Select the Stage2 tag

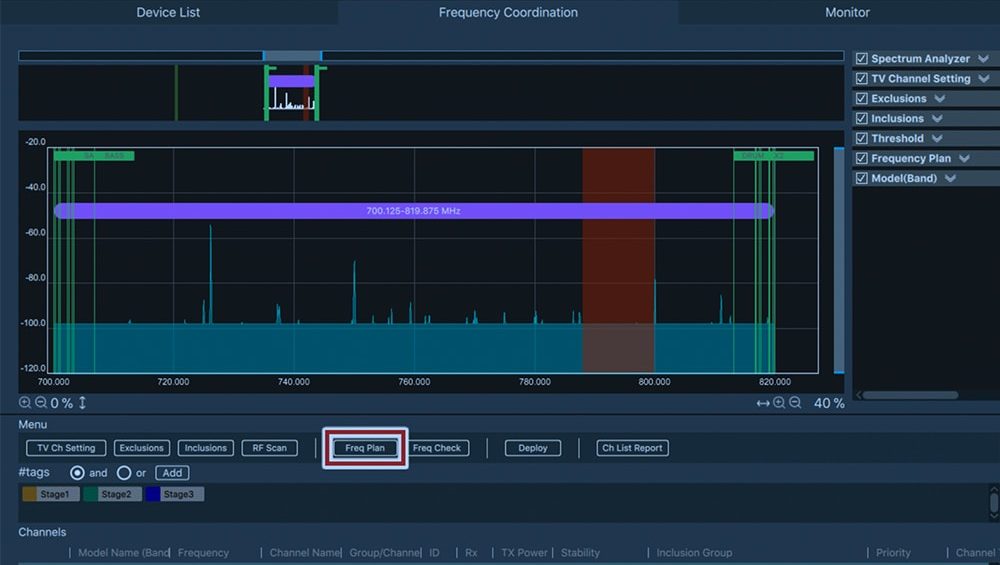pos(112,494)
